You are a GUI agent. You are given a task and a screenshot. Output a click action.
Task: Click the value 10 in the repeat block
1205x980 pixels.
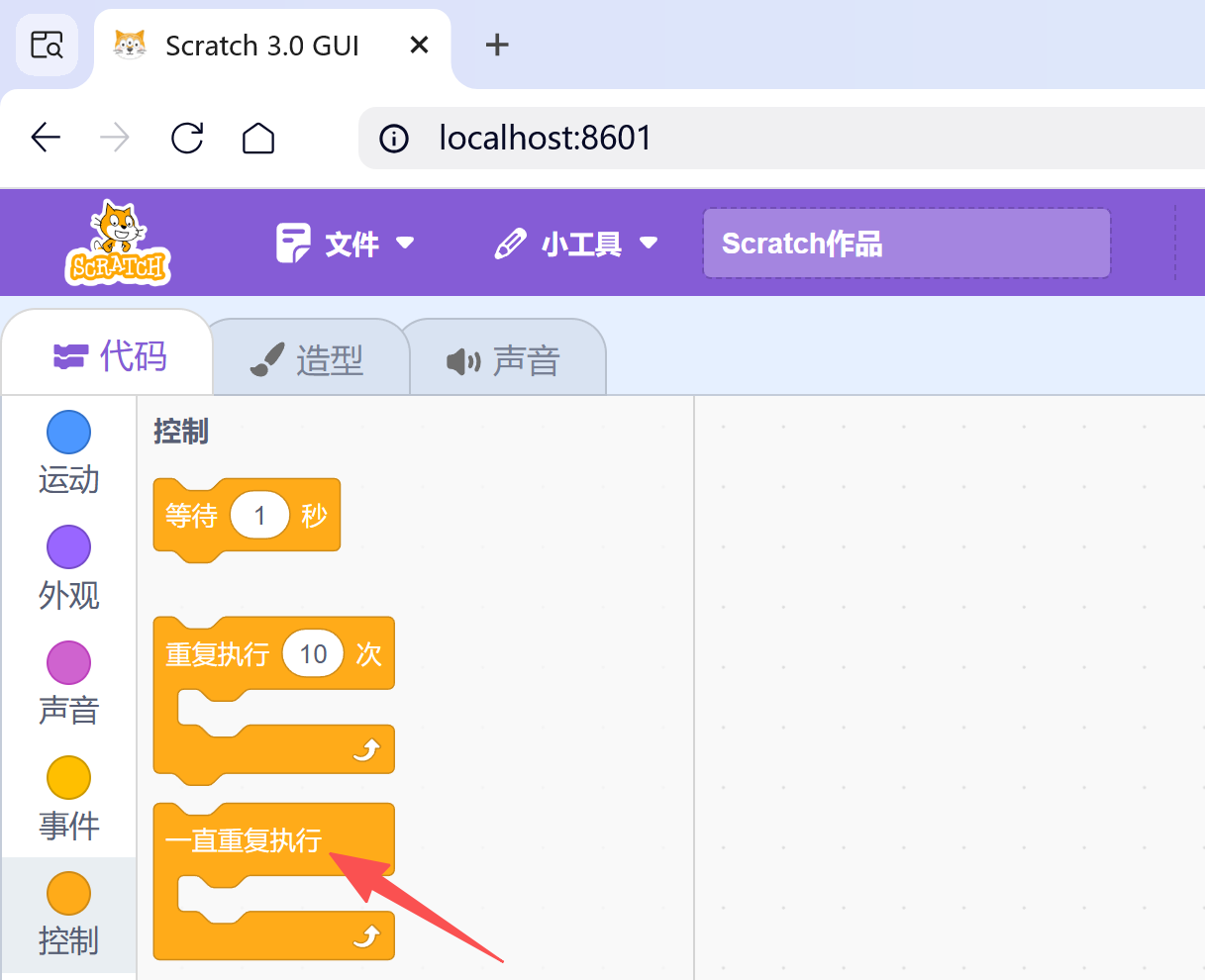(x=313, y=654)
